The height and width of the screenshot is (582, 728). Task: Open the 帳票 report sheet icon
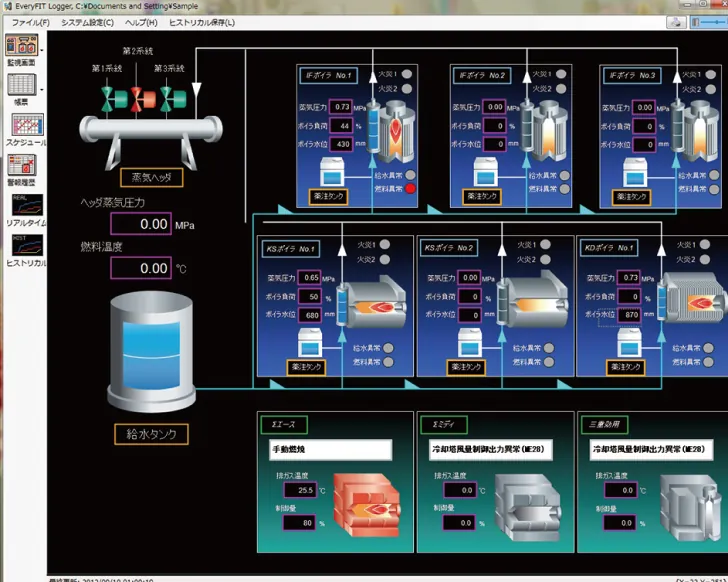(x=21, y=85)
